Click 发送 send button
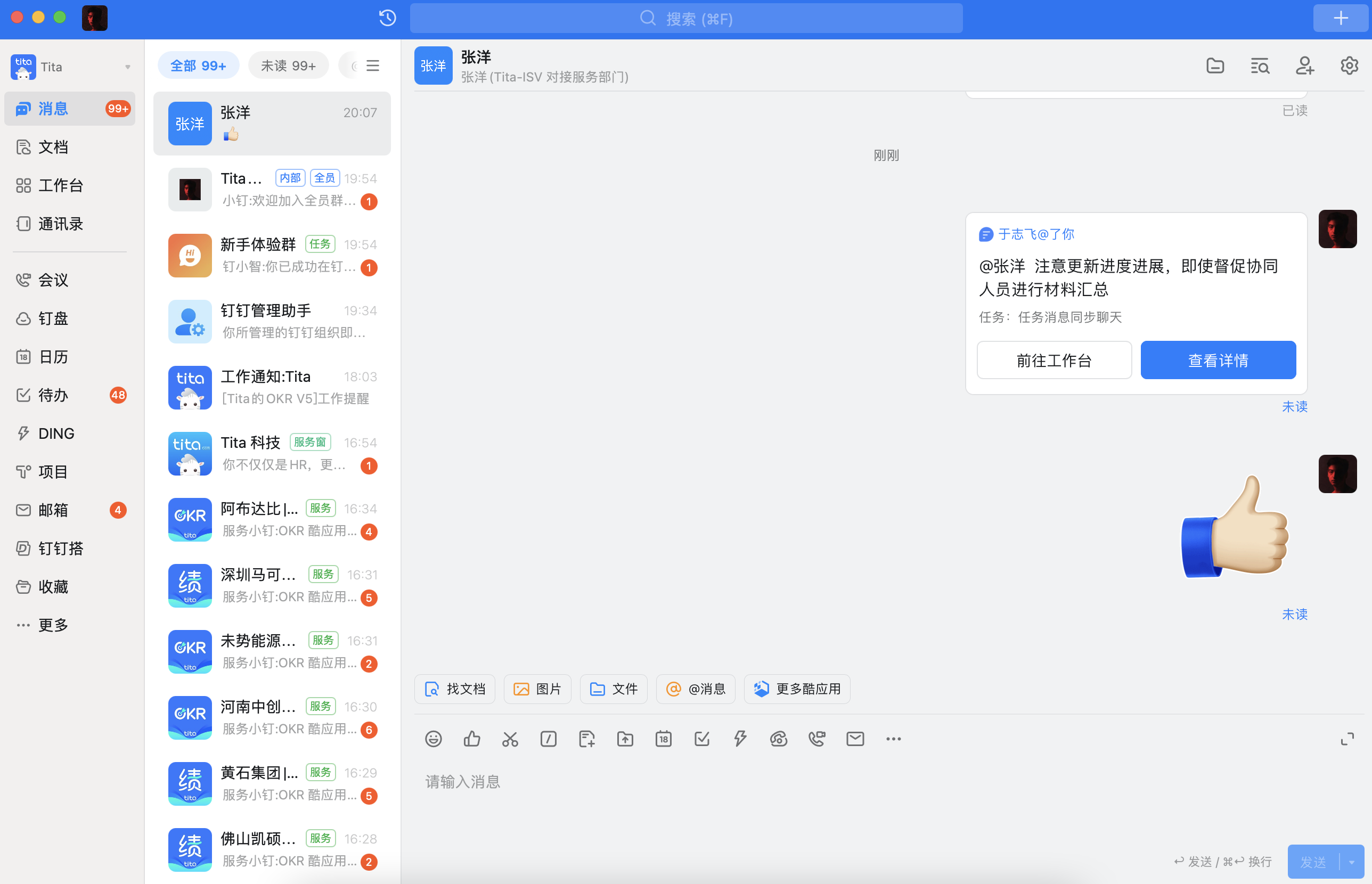The height and width of the screenshot is (884, 1372). click(x=1313, y=862)
